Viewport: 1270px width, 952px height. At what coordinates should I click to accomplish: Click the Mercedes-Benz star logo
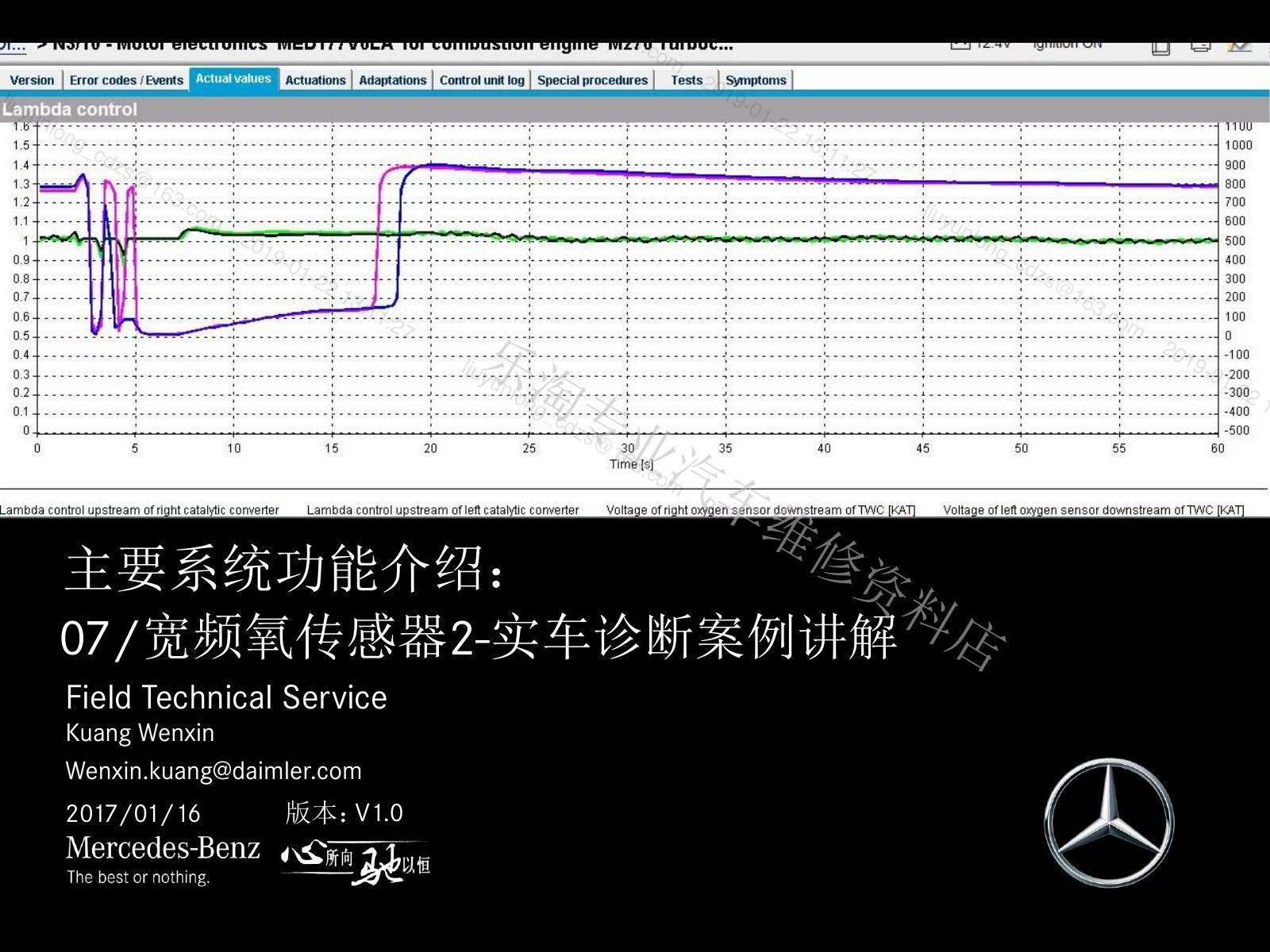pos(1109,822)
